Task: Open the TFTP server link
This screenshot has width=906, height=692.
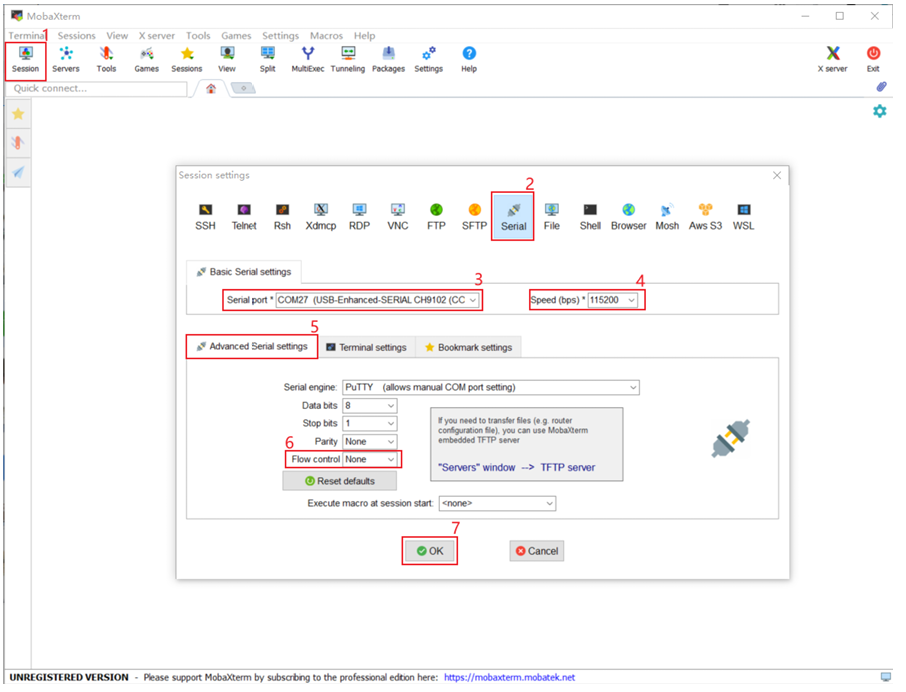Action: click(567, 467)
